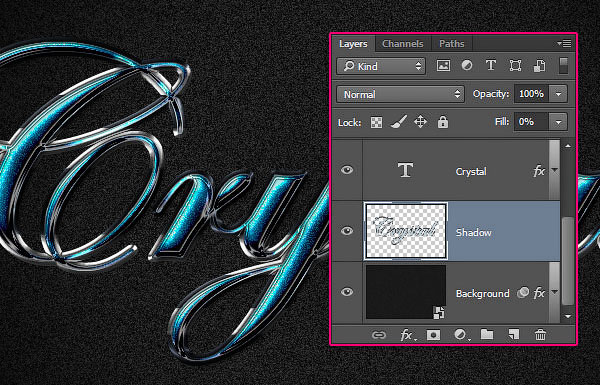Lock layer position

[421, 122]
